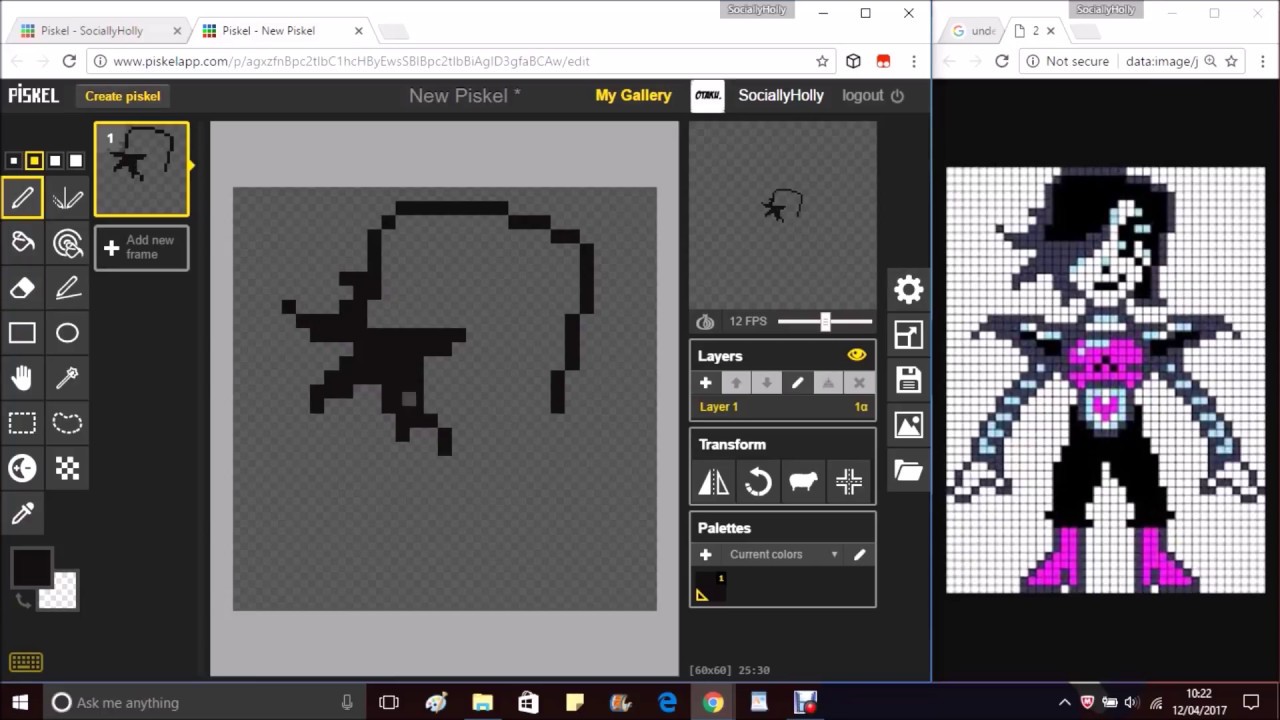The height and width of the screenshot is (720, 1280).
Task: Toggle layer visibility eye in Layers panel
Action: (856, 355)
